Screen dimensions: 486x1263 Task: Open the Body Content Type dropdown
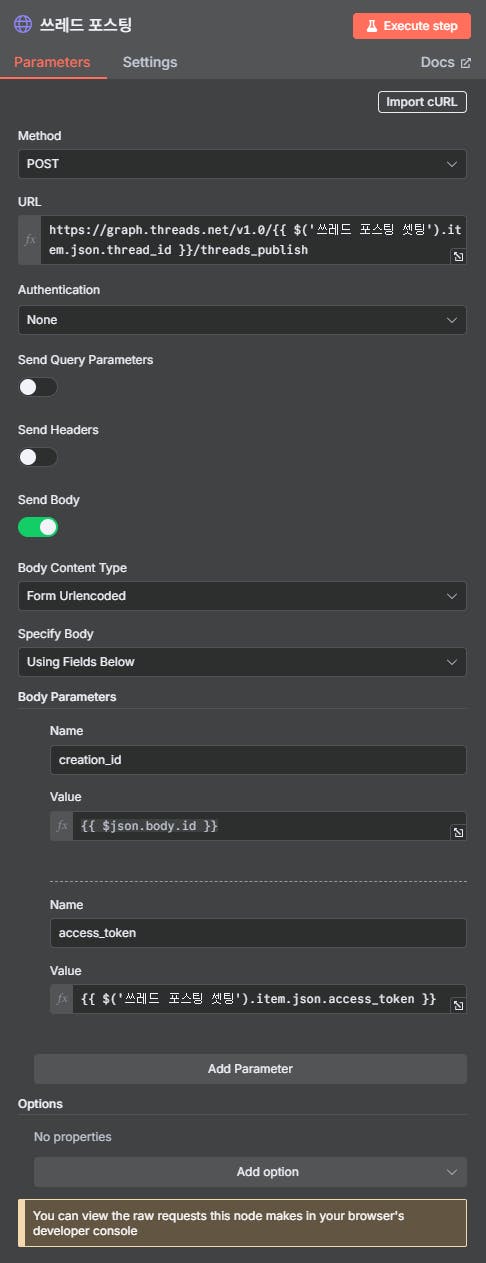(242, 596)
